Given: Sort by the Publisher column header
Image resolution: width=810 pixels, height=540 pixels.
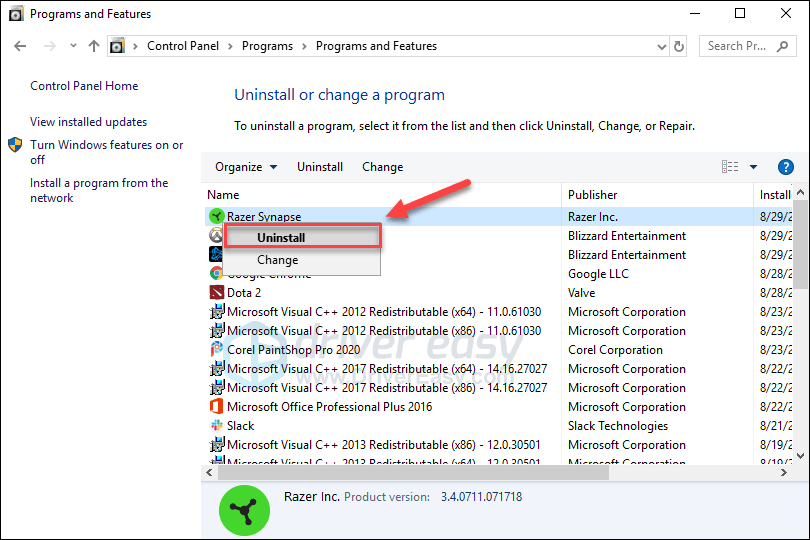Looking at the screenshot, I should pyautogui.click(x=593, y=195).
